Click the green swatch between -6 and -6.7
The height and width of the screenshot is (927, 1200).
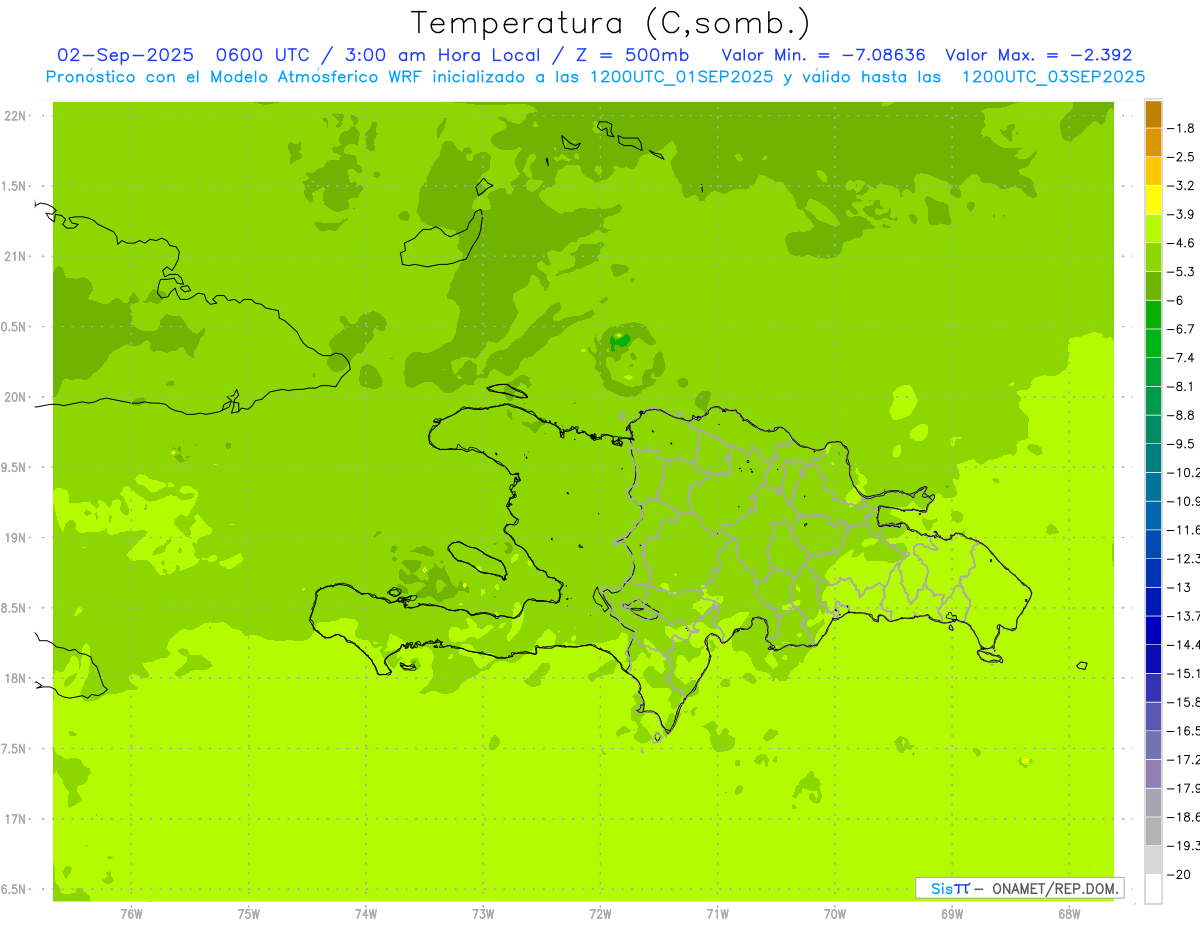click(x=1153, y=315)
